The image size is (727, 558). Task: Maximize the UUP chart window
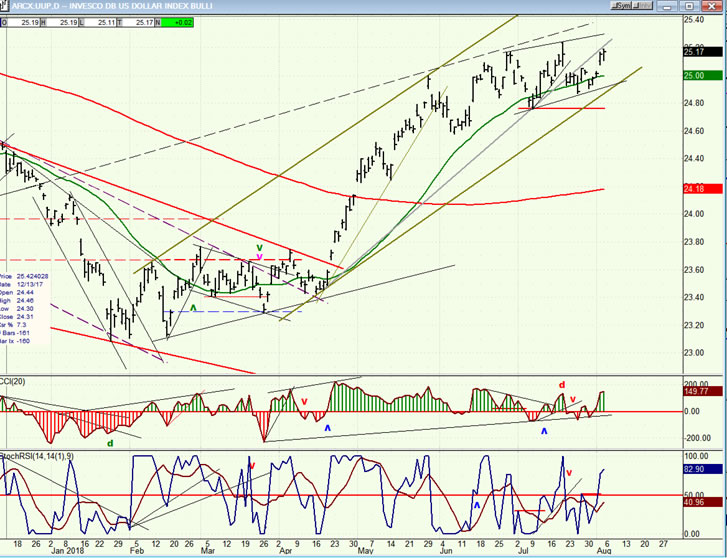[690, 6]
